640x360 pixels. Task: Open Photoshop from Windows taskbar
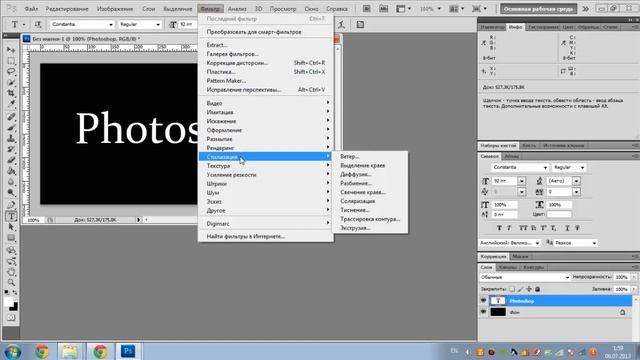point(128,351)
